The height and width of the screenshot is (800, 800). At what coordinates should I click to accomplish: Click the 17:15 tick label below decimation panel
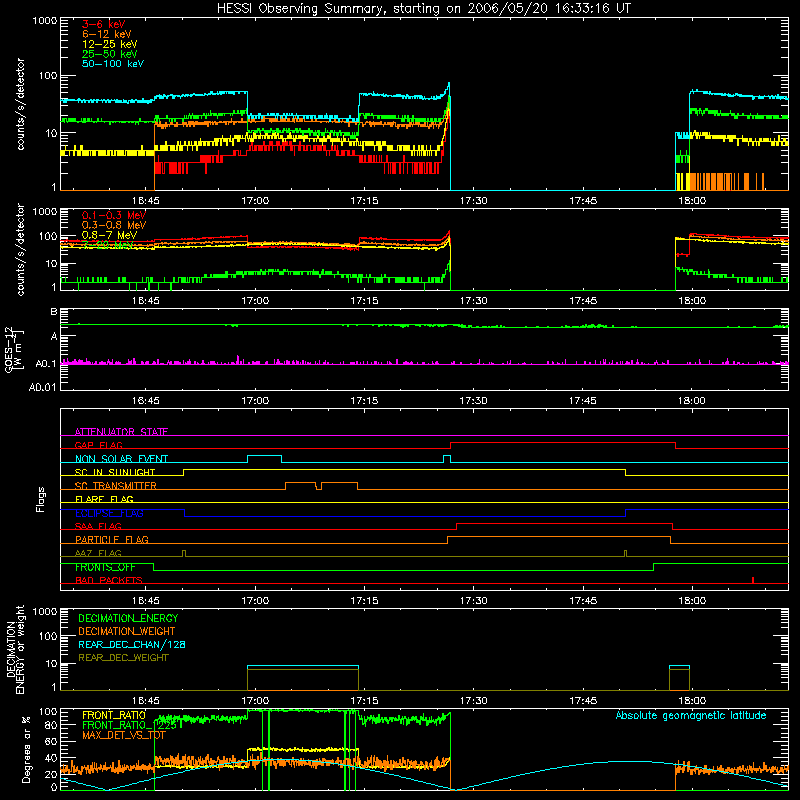[x=364, y=701]
